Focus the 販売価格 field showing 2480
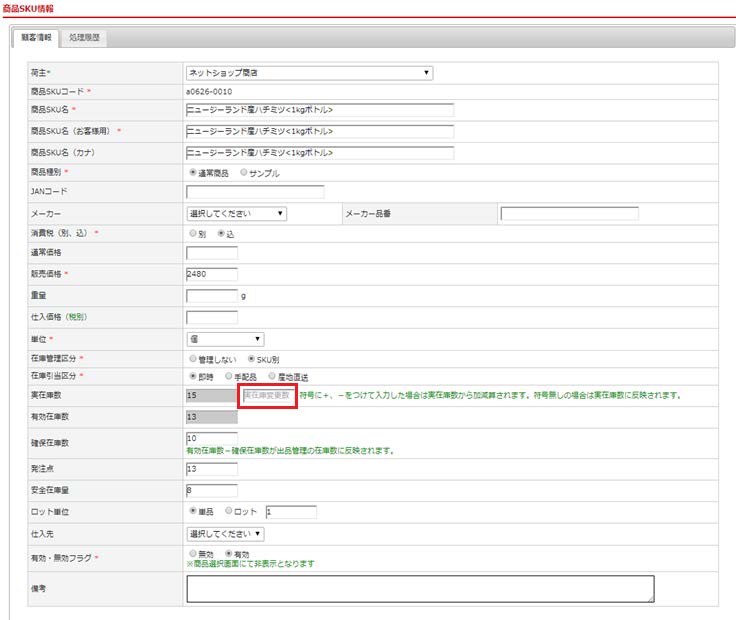Image resolution: width=736 pixels, height=620 pixels. point(211,275)
